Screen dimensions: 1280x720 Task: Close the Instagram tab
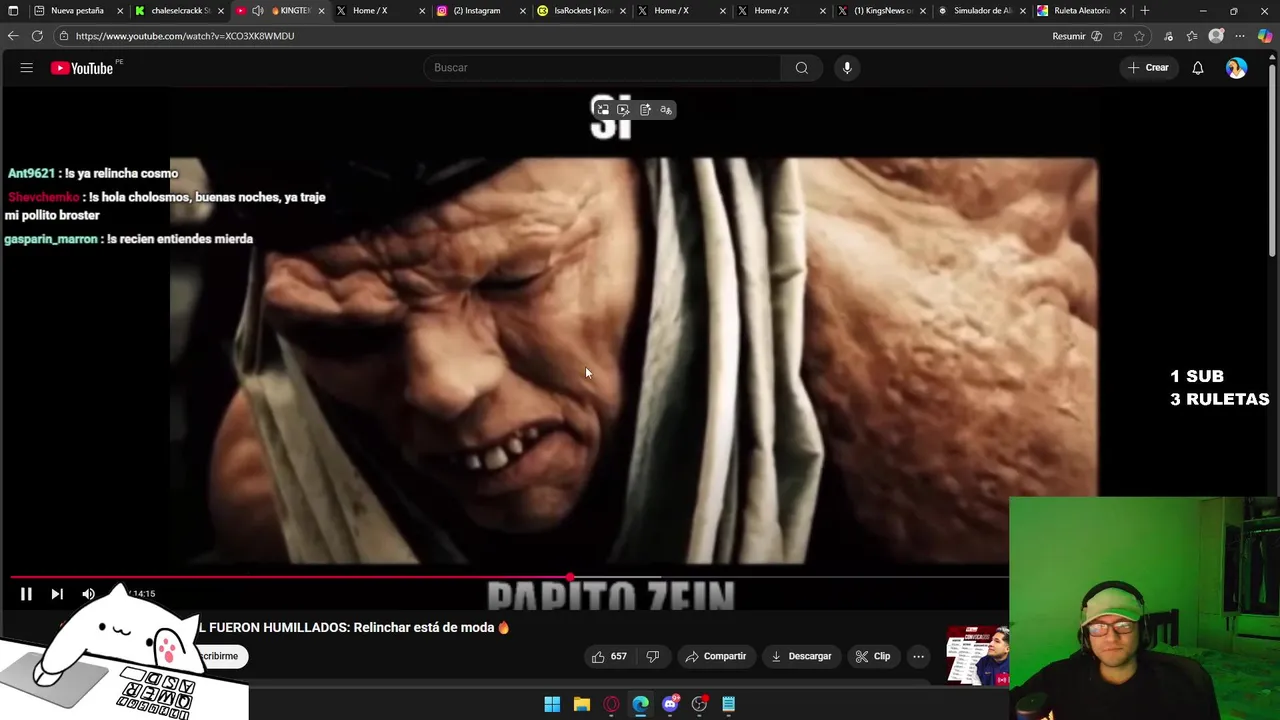coord(522,11)
